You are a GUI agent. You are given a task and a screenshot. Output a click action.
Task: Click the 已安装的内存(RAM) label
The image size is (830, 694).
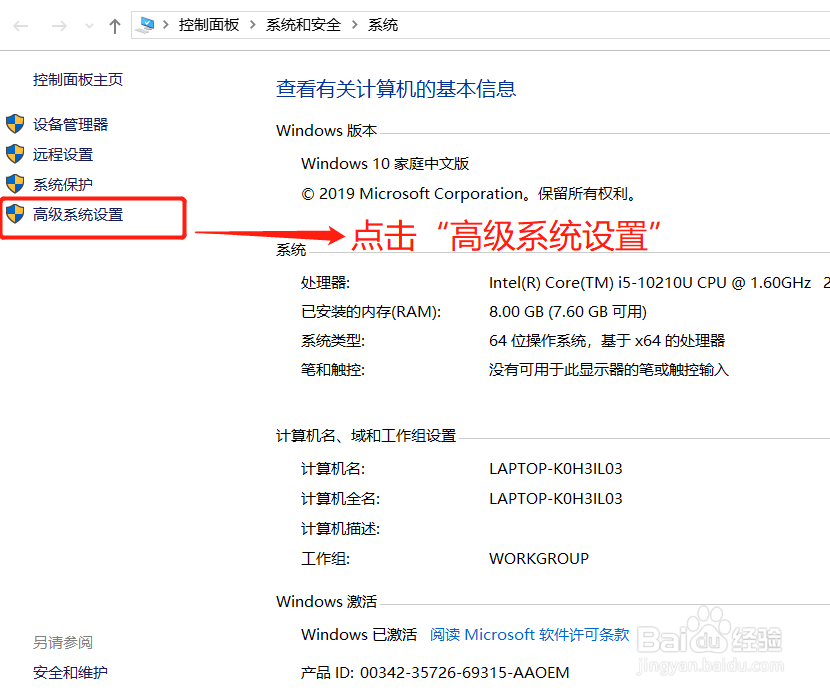(371, 311)
